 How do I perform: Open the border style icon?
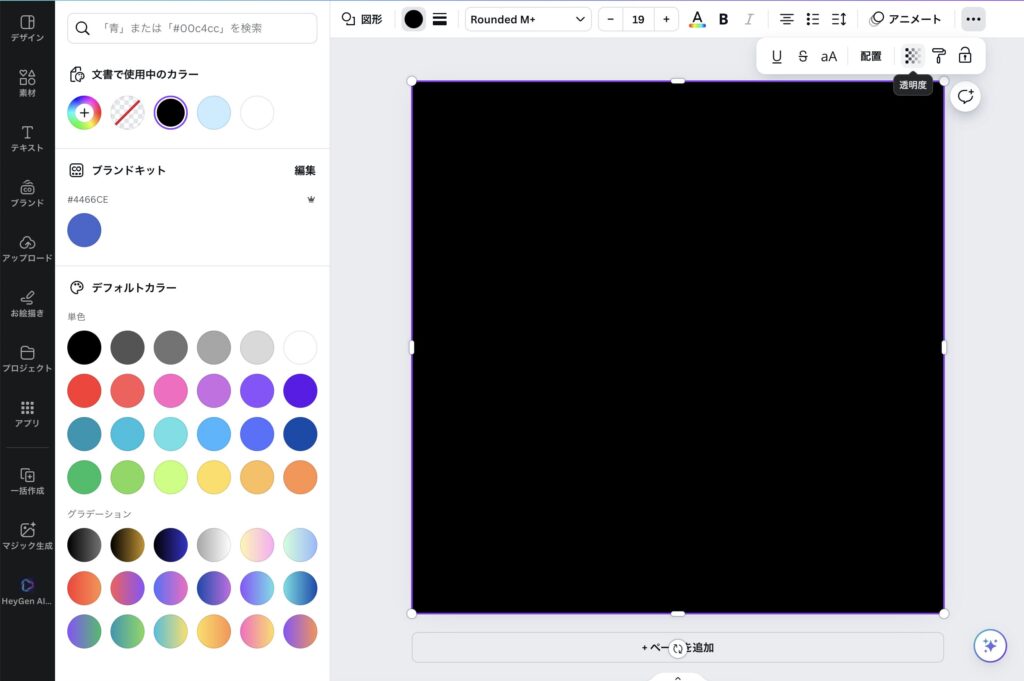tap(440, 19)
